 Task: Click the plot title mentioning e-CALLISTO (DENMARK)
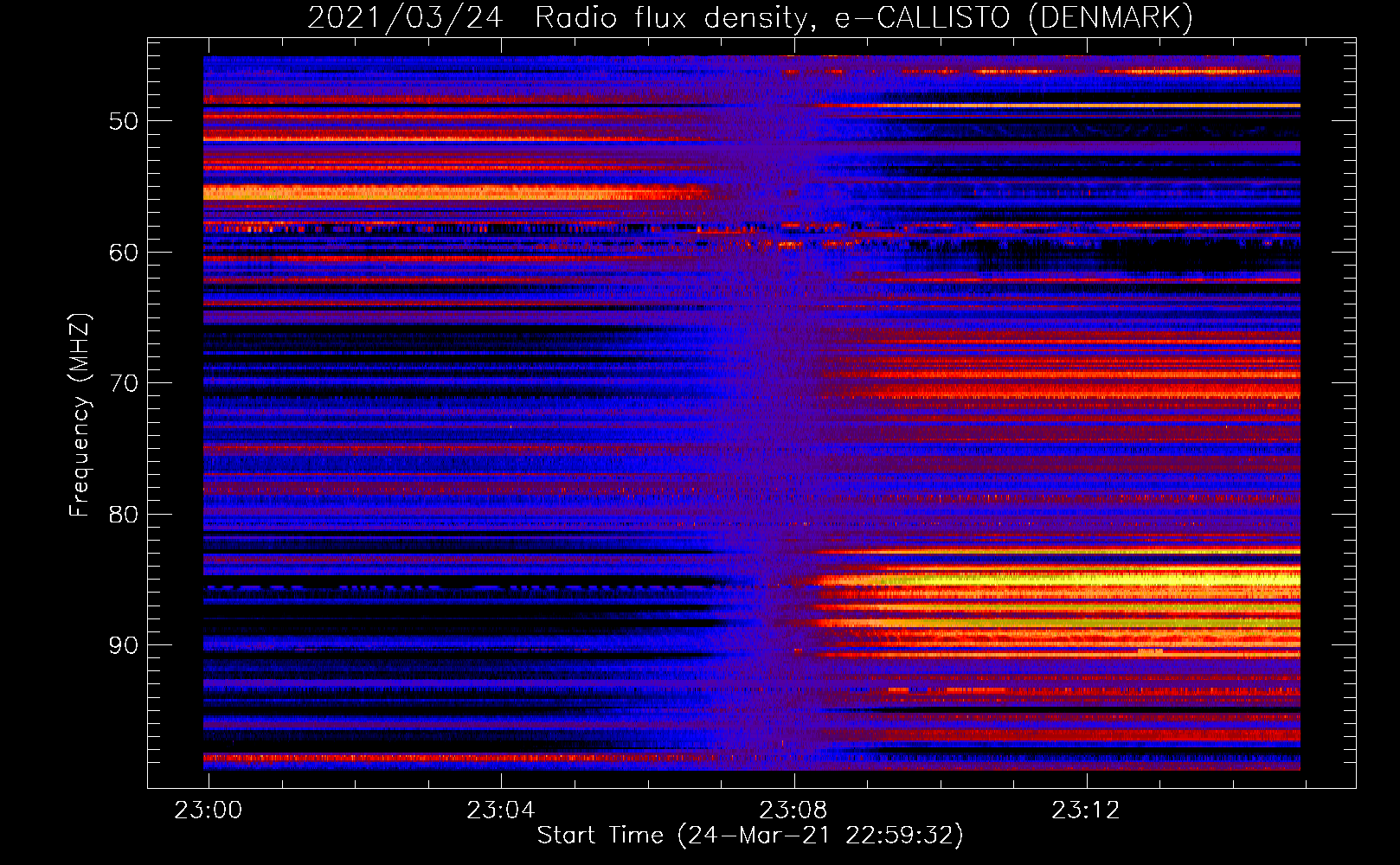(750, 17)
